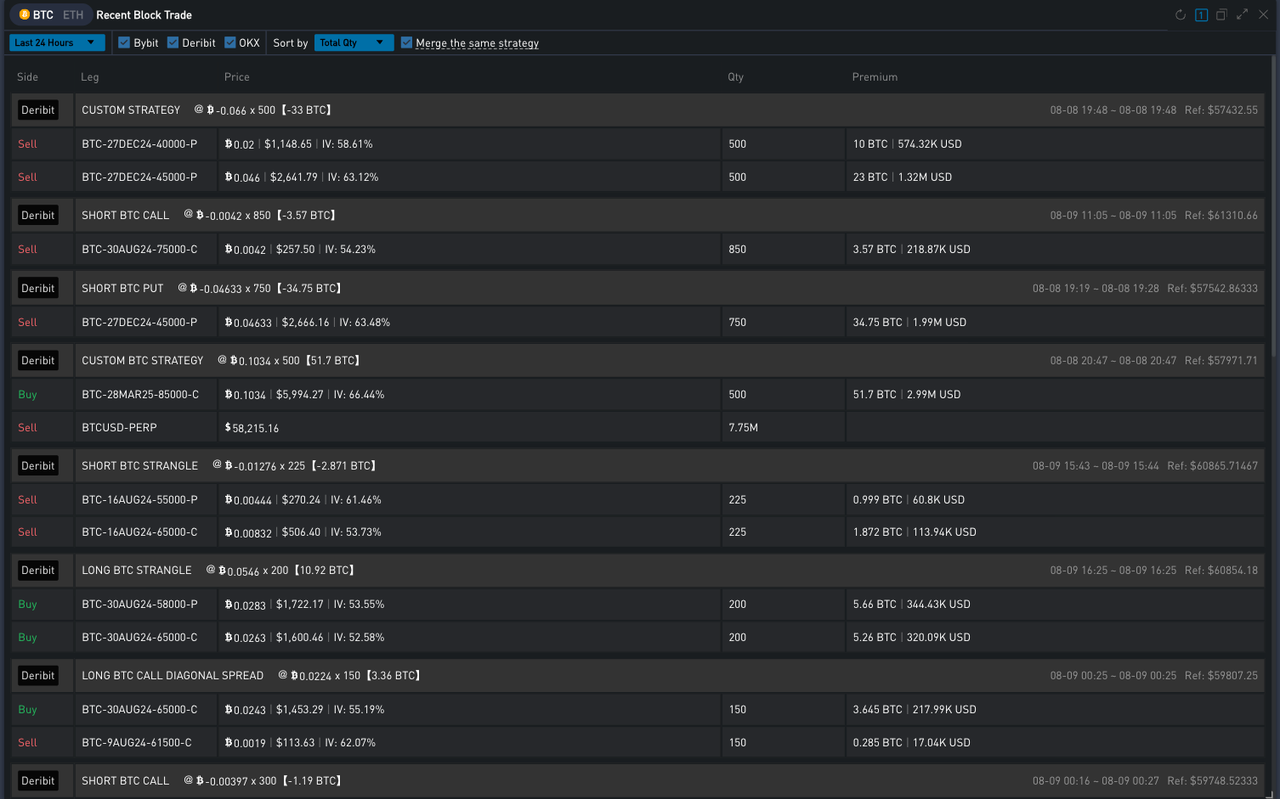Click premium 51.7 BTC | 2.99M USD
This screenshot has height=799, width=1280.
[906, 394]
